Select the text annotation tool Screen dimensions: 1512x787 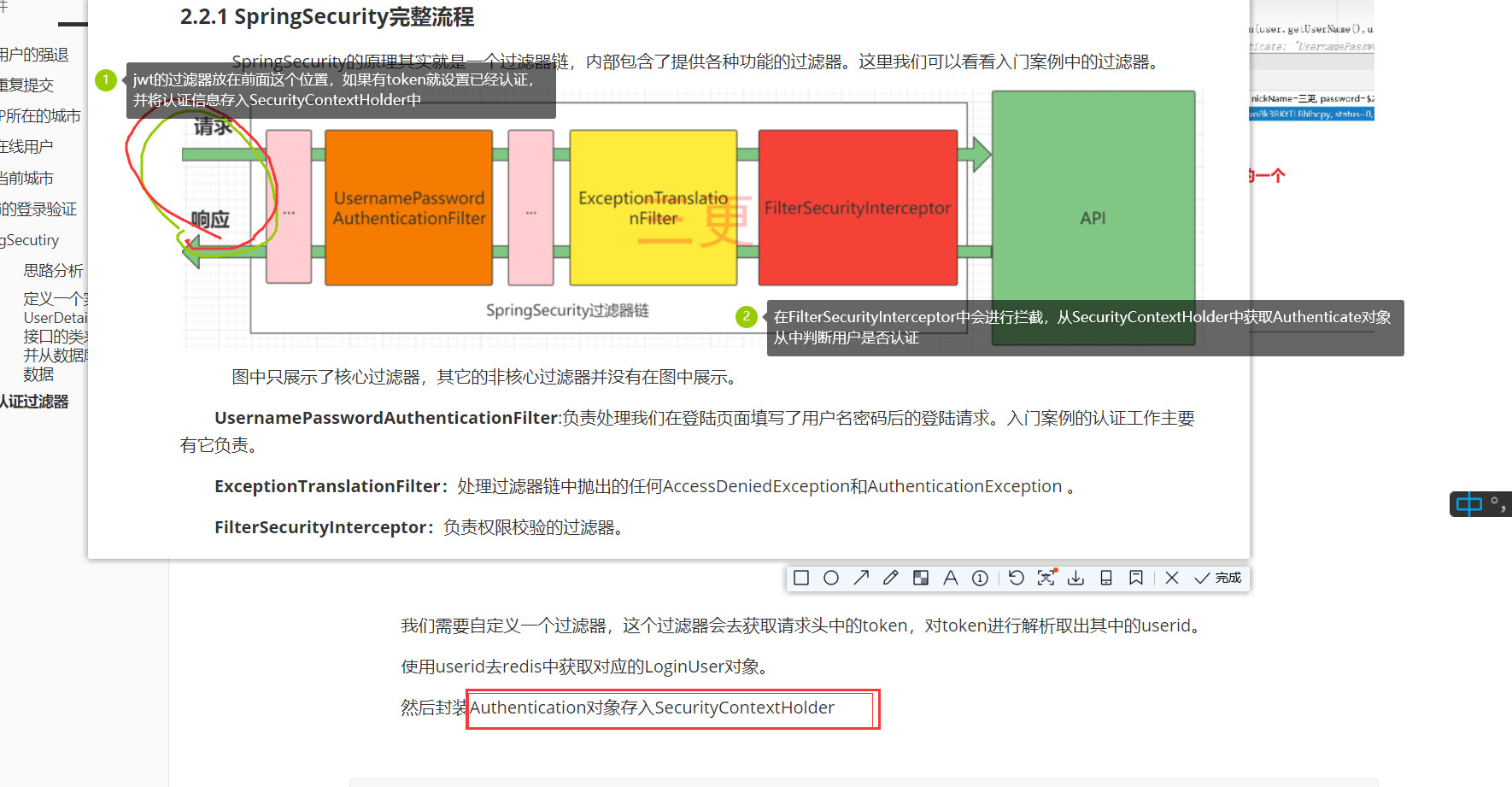coord(951,579)
